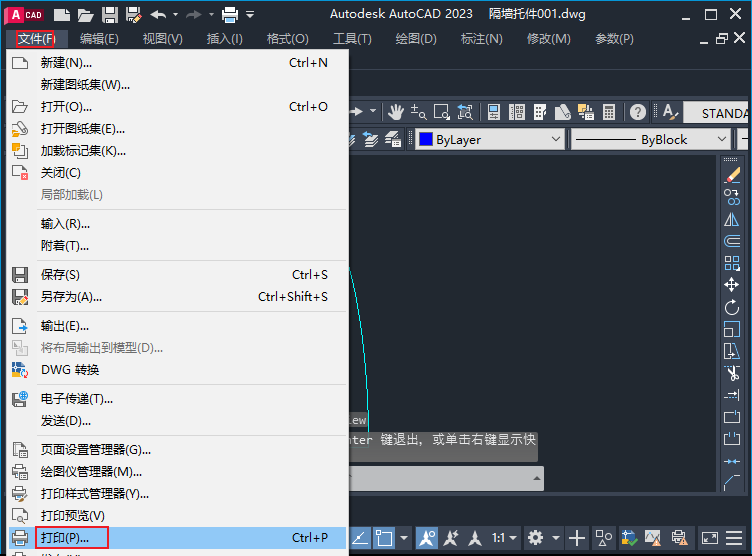Open the Draw (绘图) menu
The height and width of the screenshot is (556, 752).
[416, 39]
